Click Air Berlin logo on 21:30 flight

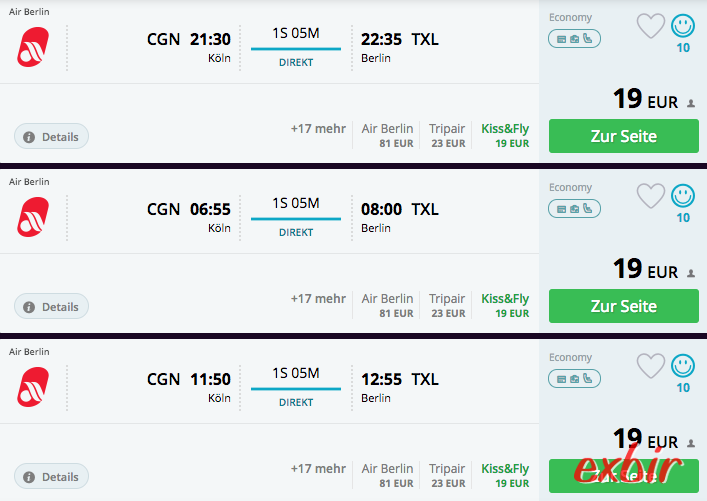click(x=33, y=47)
